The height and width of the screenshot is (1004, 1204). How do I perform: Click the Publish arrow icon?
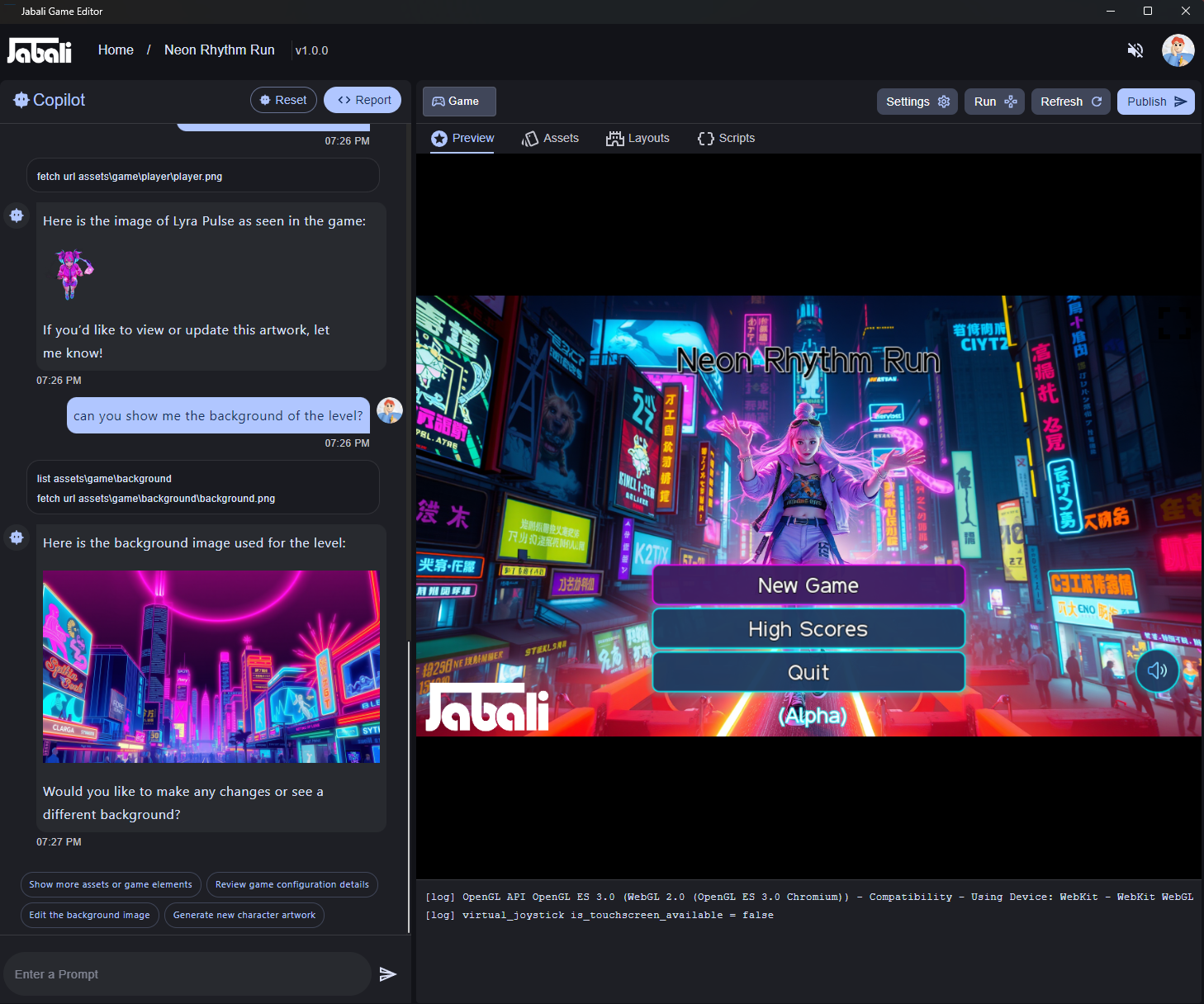[1180, 102]
